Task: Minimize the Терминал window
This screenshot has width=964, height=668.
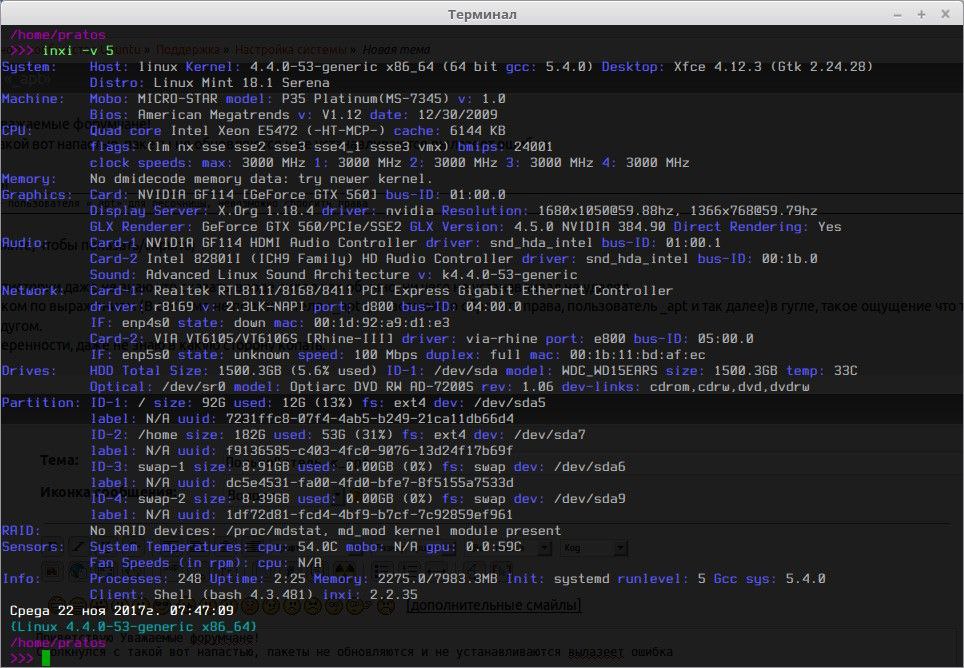Action: coord(898,14)
